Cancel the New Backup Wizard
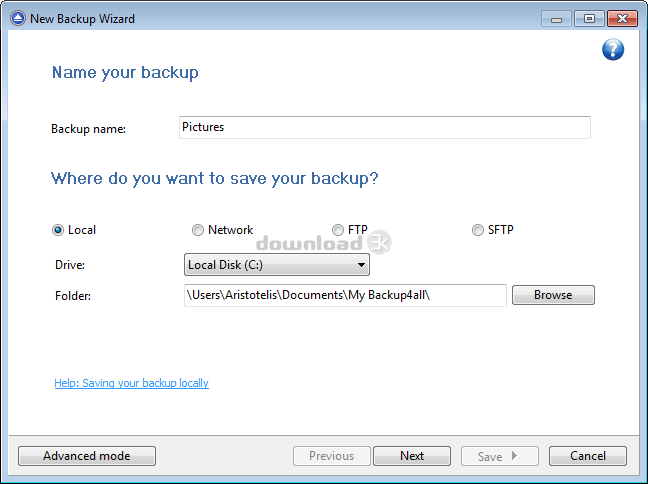Viewport: 648px width, 484px height. point(588,456)
